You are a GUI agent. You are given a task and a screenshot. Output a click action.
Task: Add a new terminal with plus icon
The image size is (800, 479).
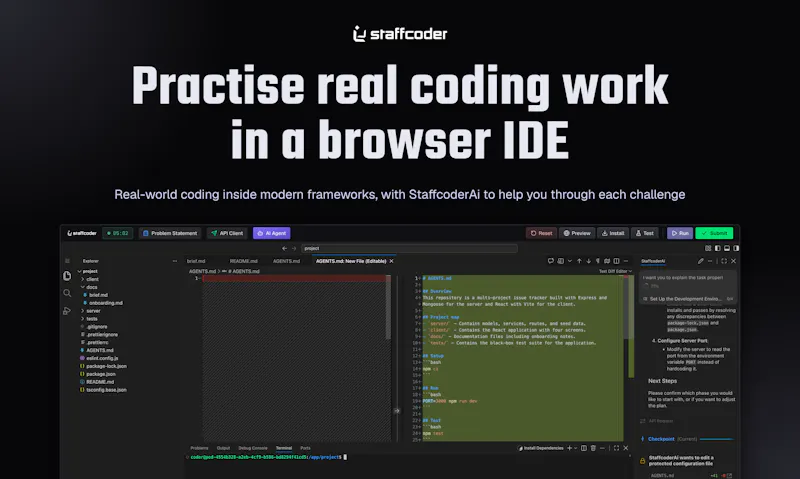point(569,448)
